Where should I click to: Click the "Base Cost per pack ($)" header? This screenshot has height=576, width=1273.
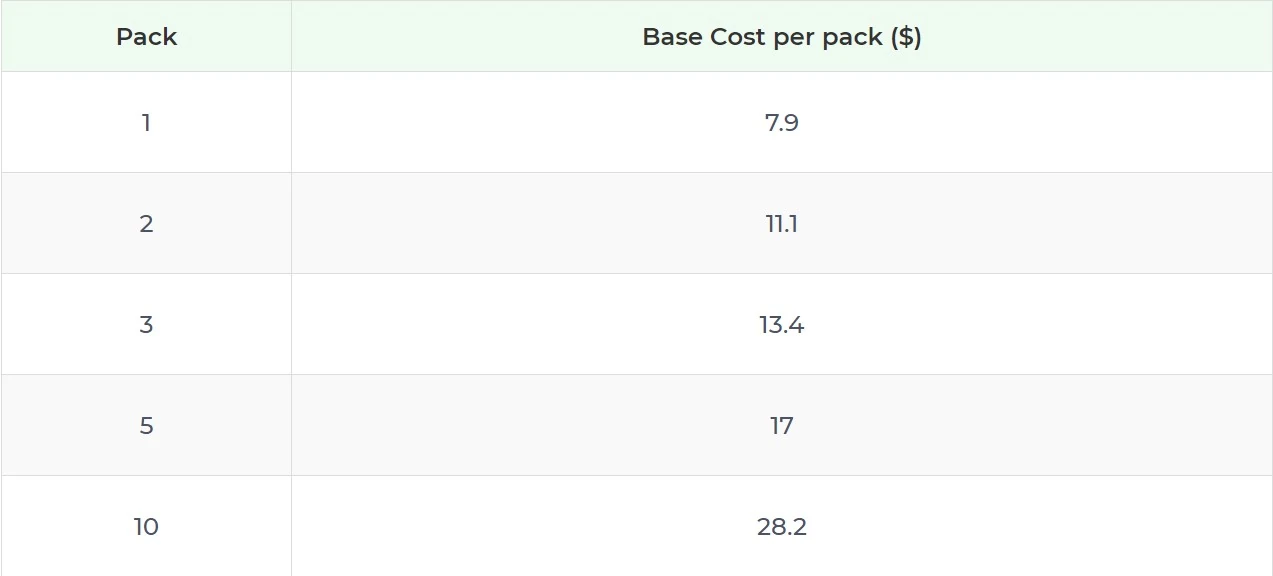781,37
